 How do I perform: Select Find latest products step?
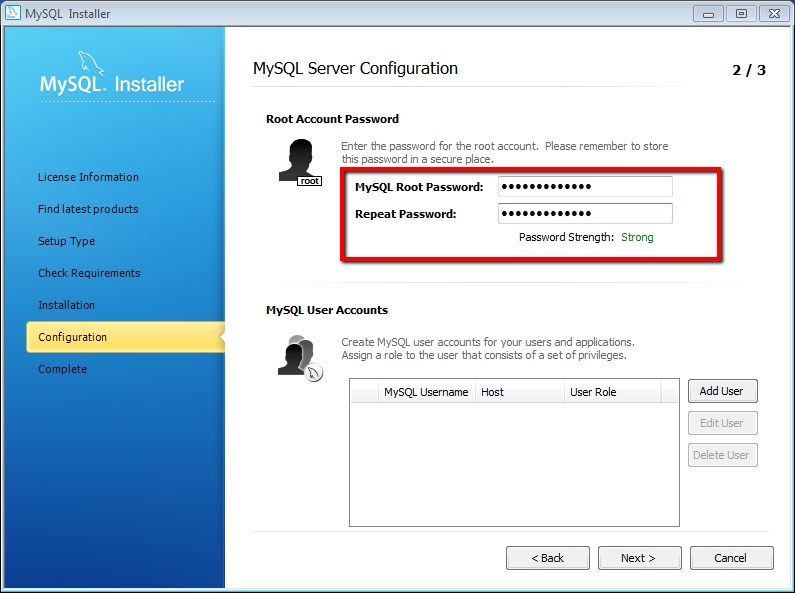[x=88, y=209]
